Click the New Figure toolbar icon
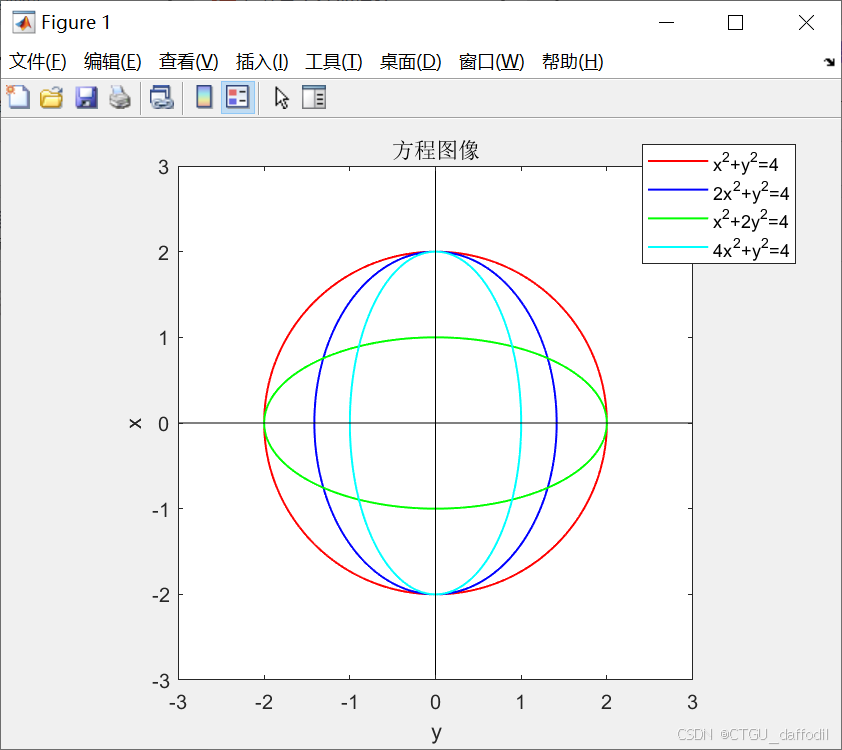Image resolution: width=842 pixels, height=750 pixels. (x=18, y=98)
